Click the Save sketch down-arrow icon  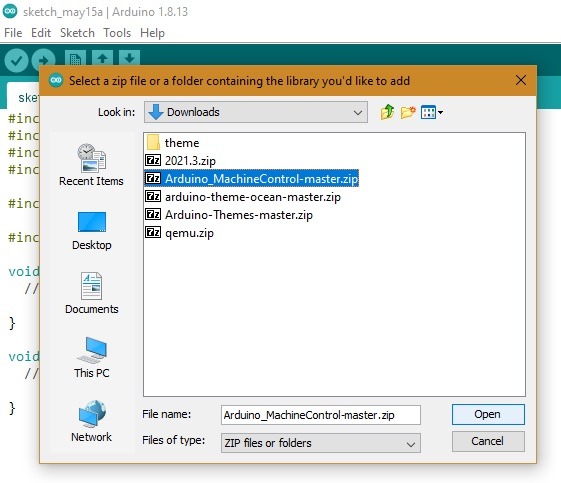tap(129, 58)
